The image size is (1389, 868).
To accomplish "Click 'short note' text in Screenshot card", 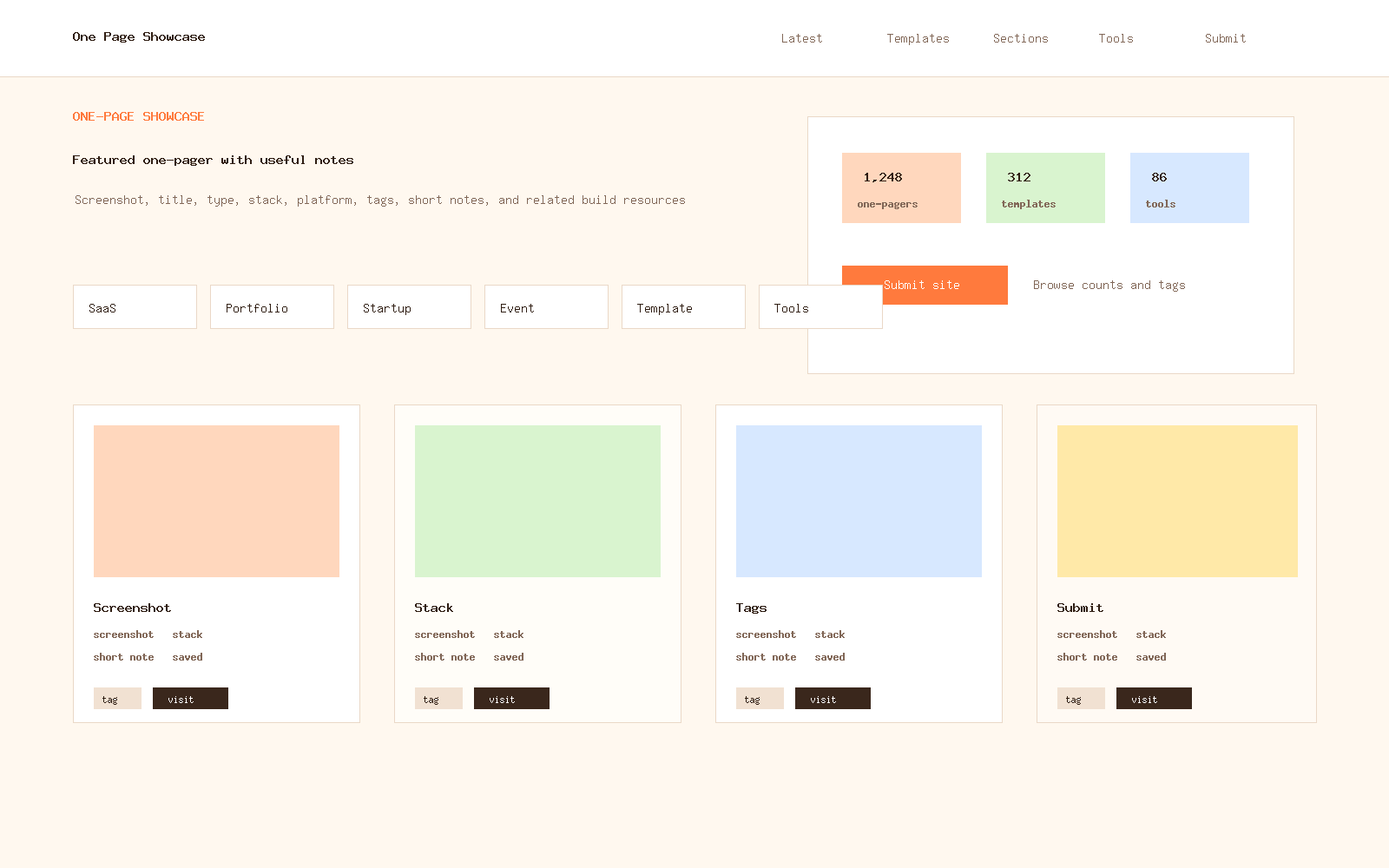I will tap(123, 657).
